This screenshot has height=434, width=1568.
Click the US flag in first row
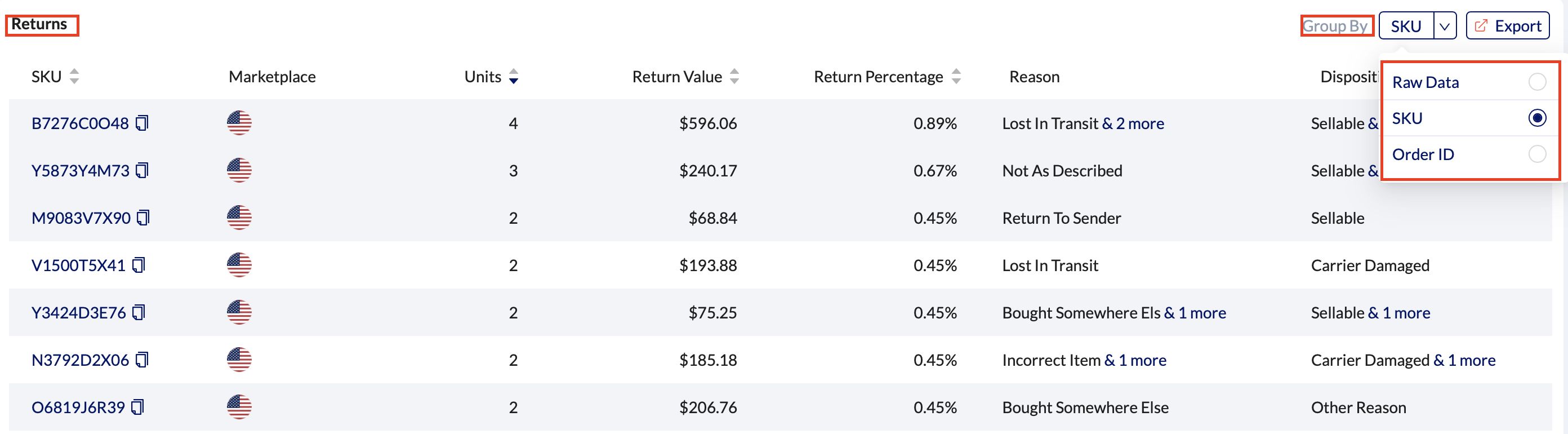pos(239,123)
